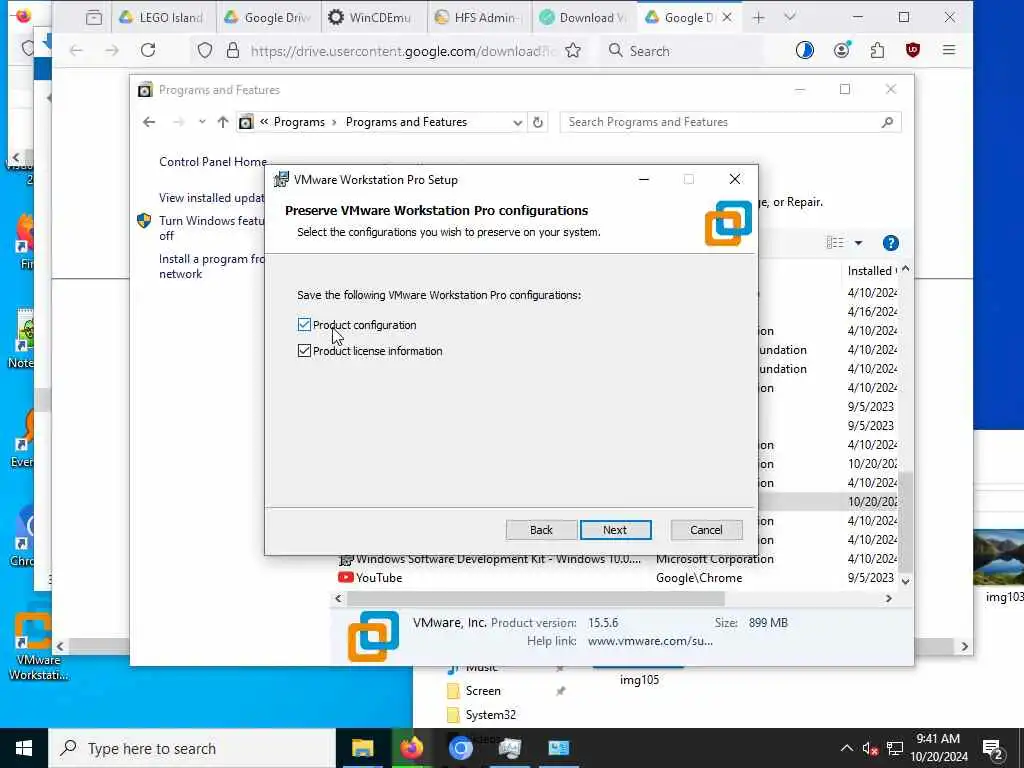This screenshot has width=1024, height=768.
Task: Expand the address bar history dropdown
Action: coord(517,122)
